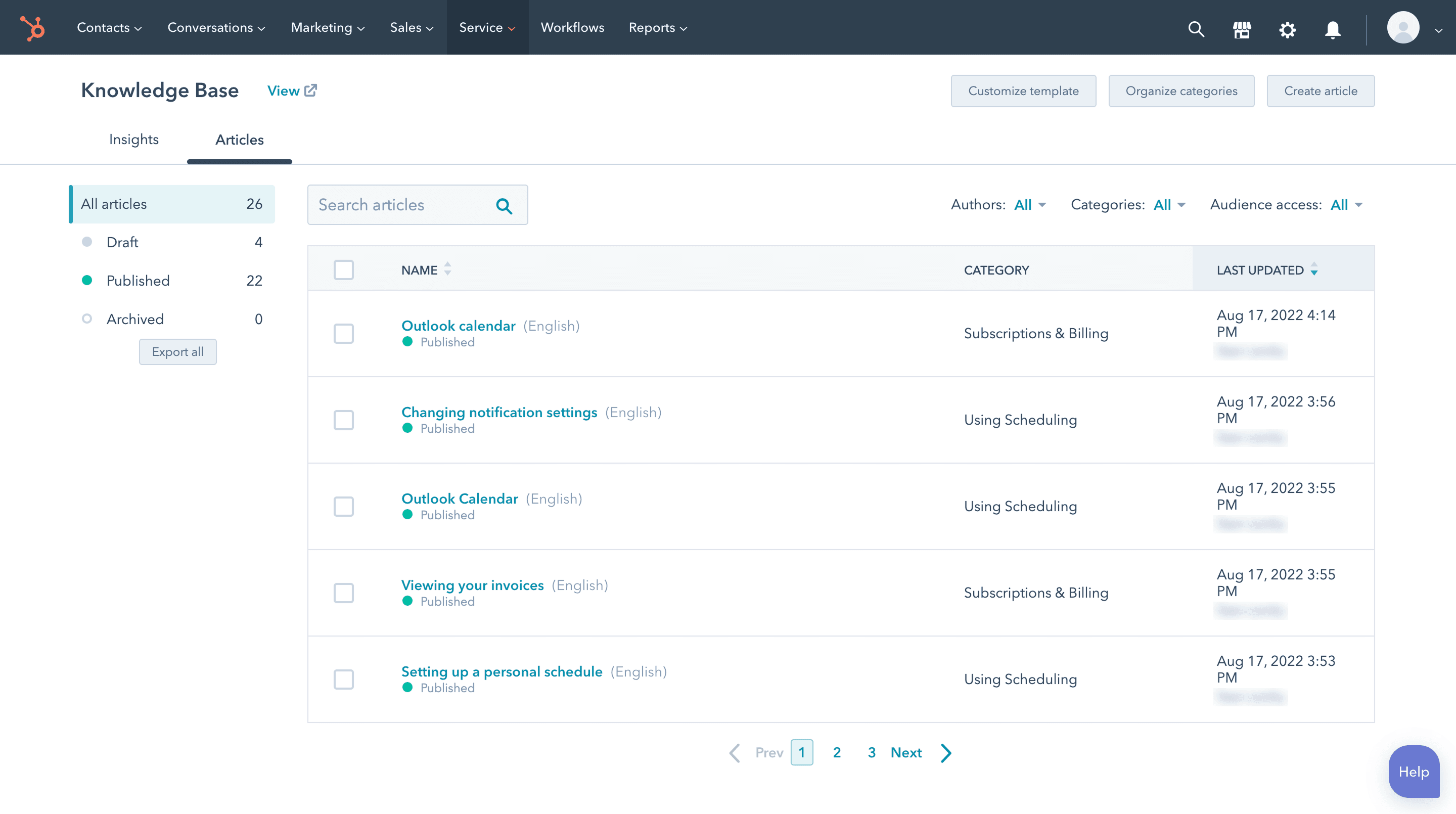The image size is (1456, 814).
Task: Open the Reports navigation dropdown
Action: coord(658,28)
